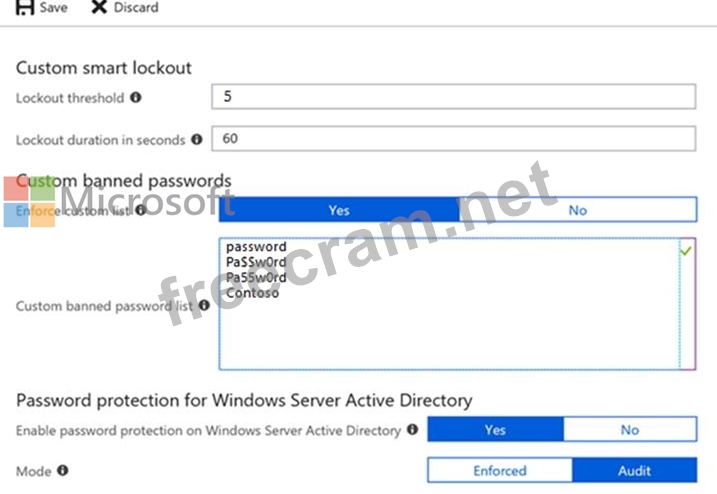717x494 pixels.
Task: Focus the Lockout duration in seconds field
Action: 454,139
